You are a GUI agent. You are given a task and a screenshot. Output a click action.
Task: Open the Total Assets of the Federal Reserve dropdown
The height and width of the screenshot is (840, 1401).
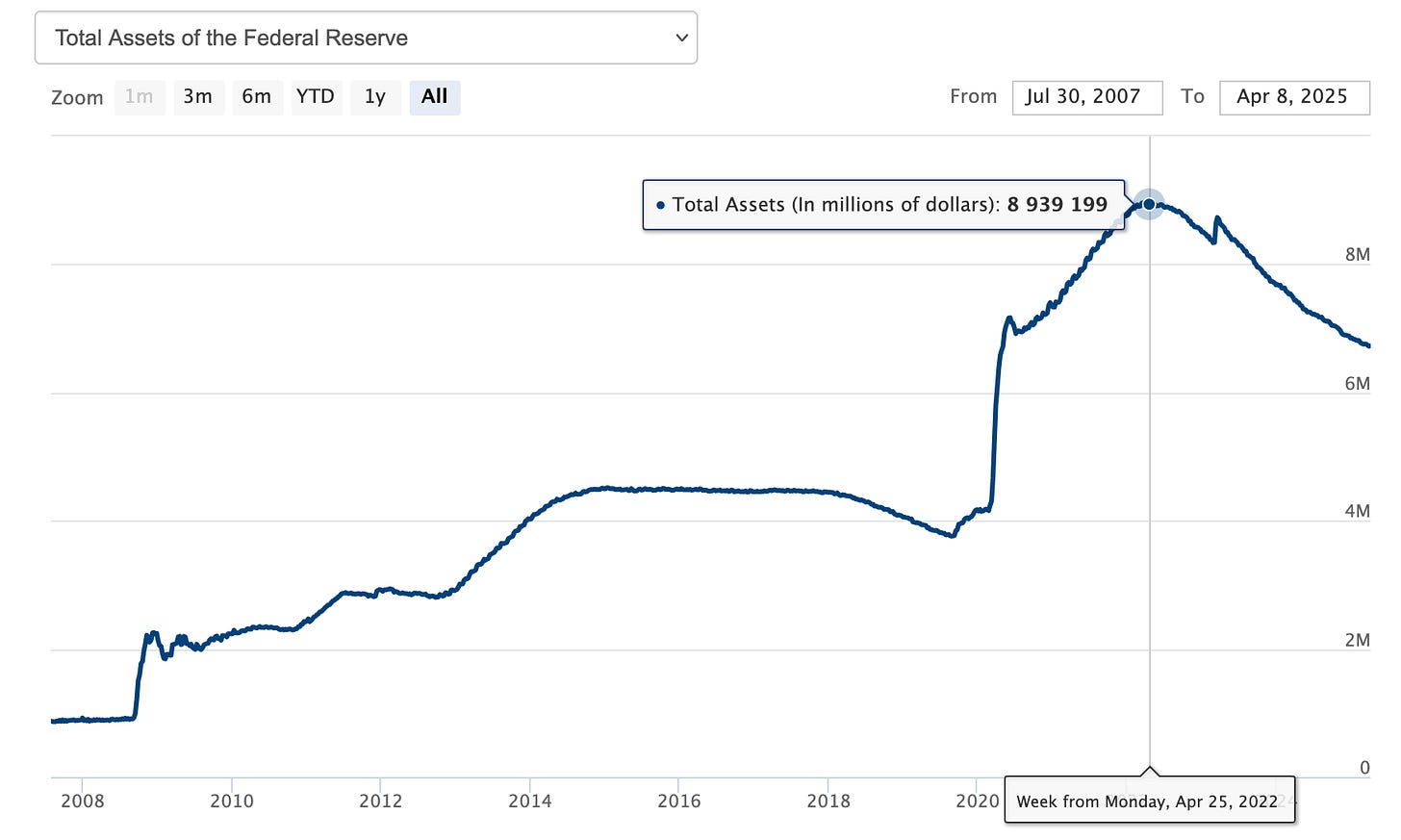coord(366,38)
